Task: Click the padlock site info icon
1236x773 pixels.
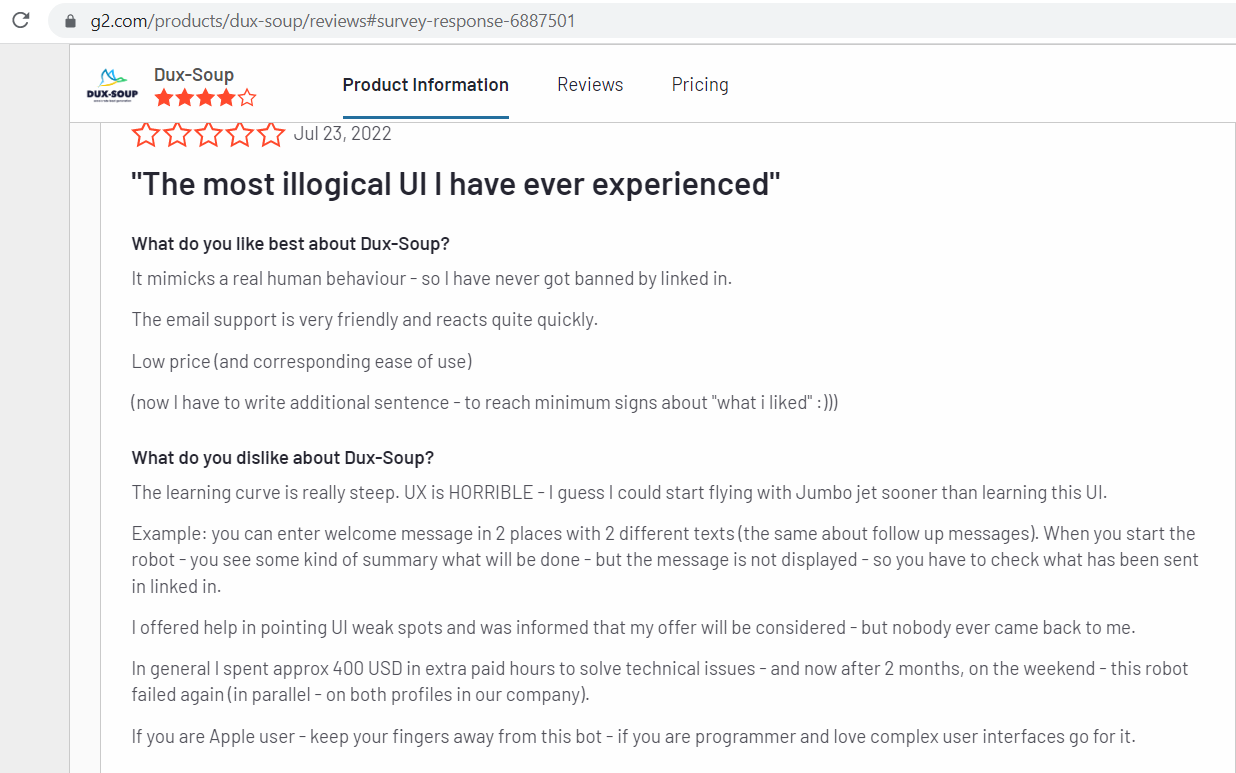Action: tap(70, 21)
